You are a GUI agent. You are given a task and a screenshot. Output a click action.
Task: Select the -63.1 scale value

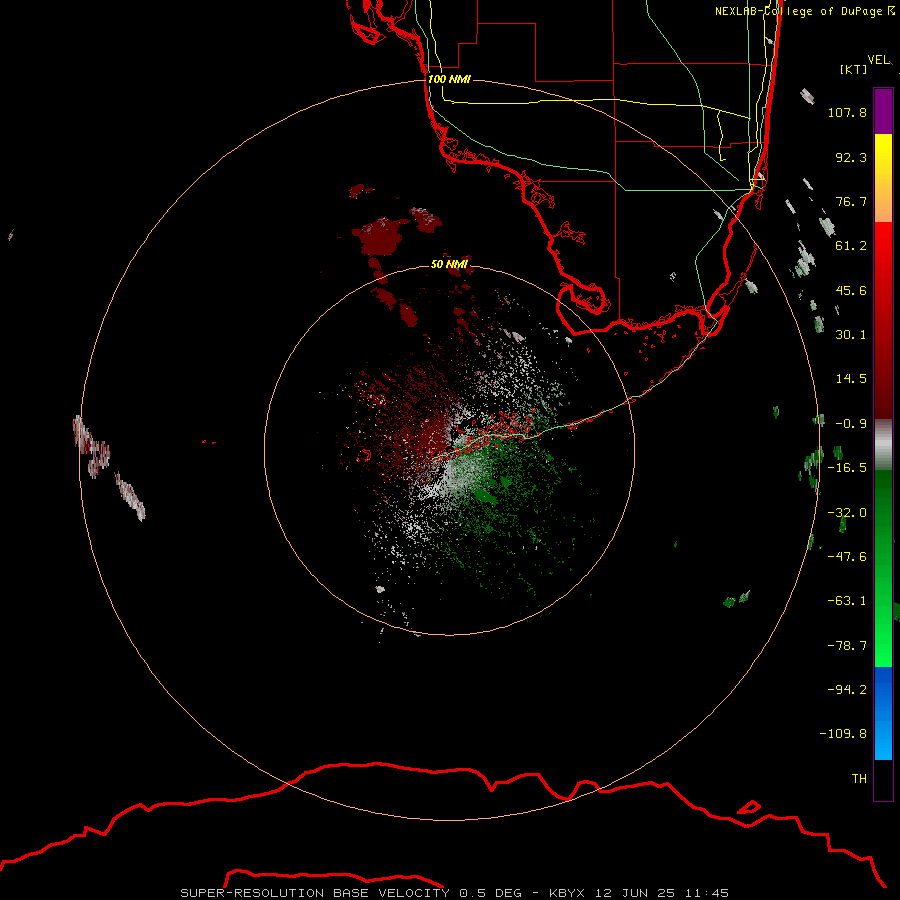(847, 601)
